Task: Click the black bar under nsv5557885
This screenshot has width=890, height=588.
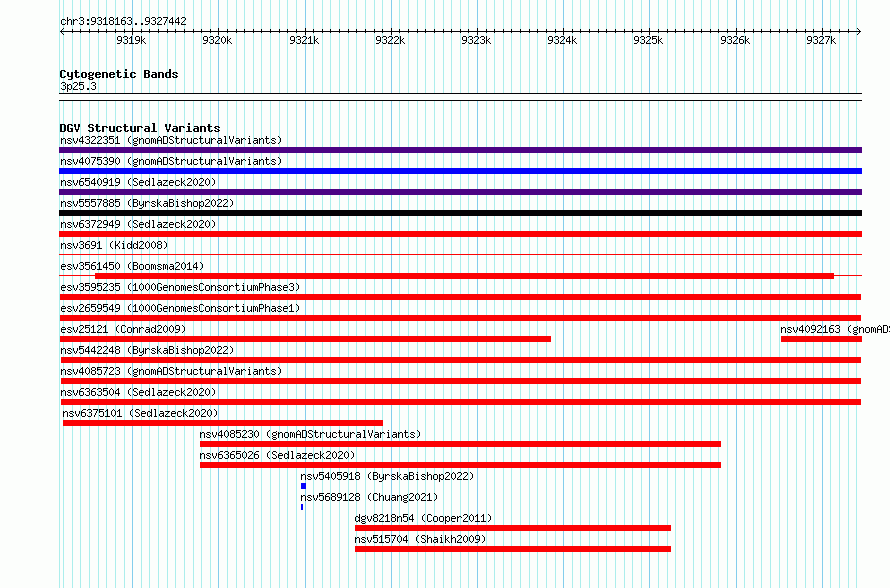Action: [x=460, y=213]
